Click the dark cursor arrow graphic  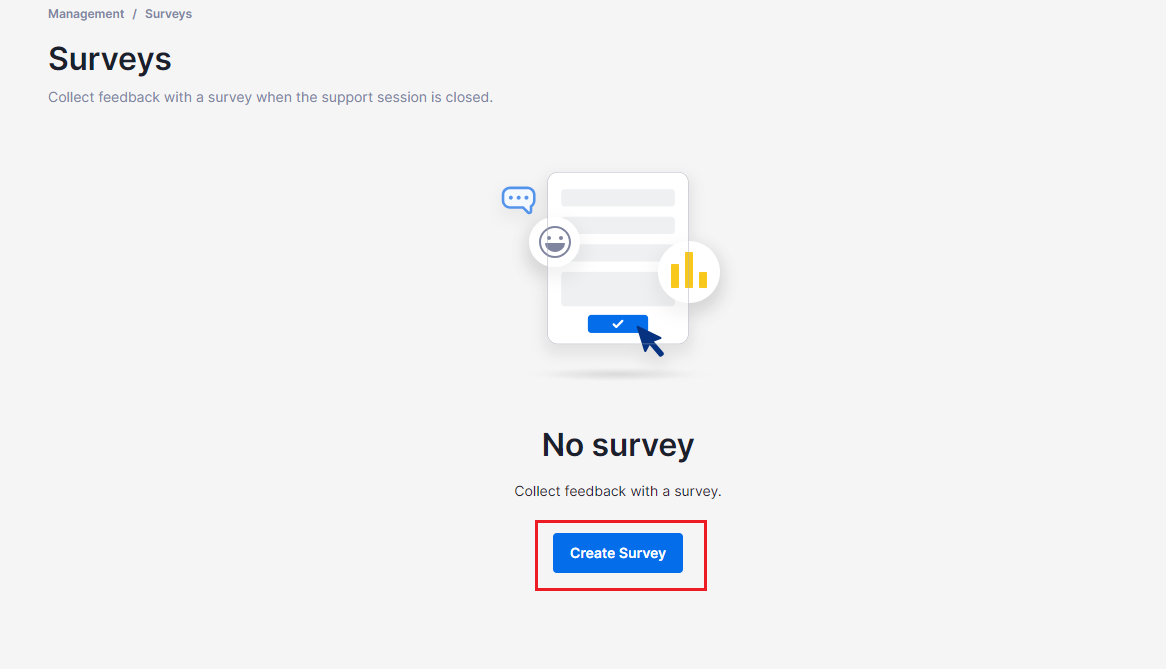[x=650, y=340]
